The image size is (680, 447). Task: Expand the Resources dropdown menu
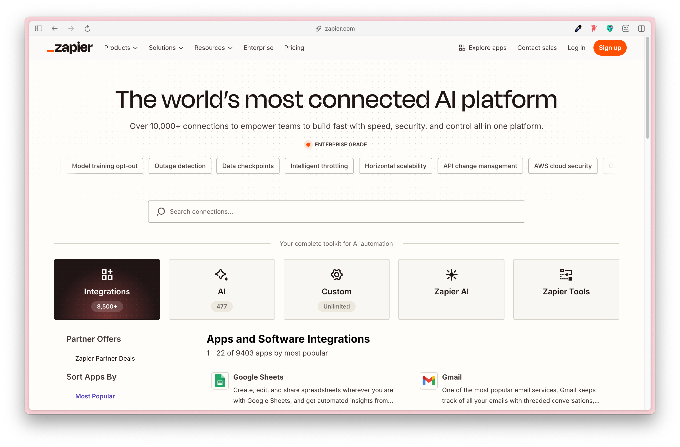point(213,48)
